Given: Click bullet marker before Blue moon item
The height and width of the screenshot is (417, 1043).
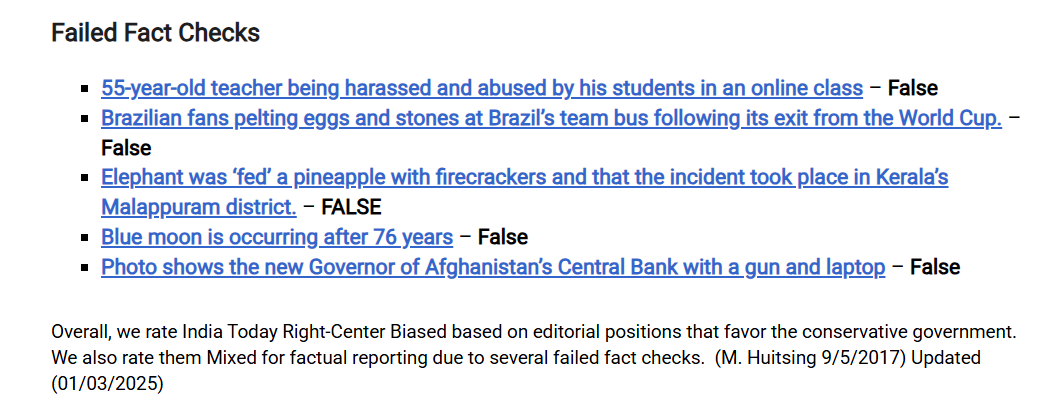Looking at the screenshot, I should click(x=84, y=237).
